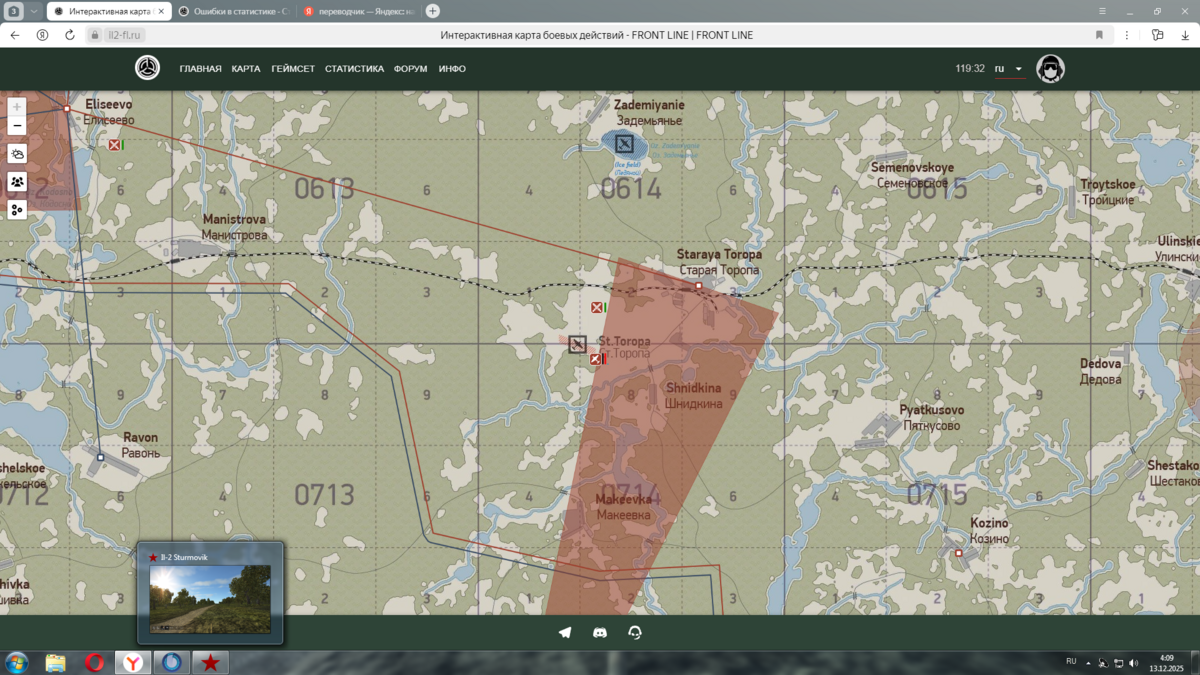Click the ИНФО navigation link
This screenshot has width=1200, height=675.
click(x=452, y=69)
